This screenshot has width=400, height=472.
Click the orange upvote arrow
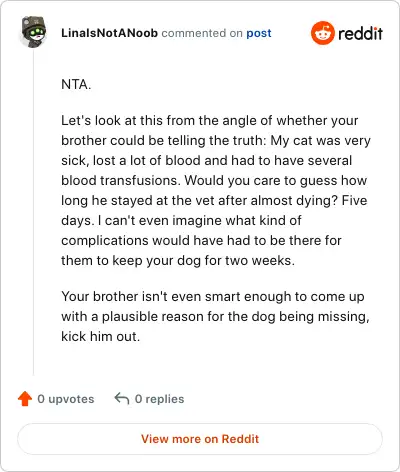25,399
